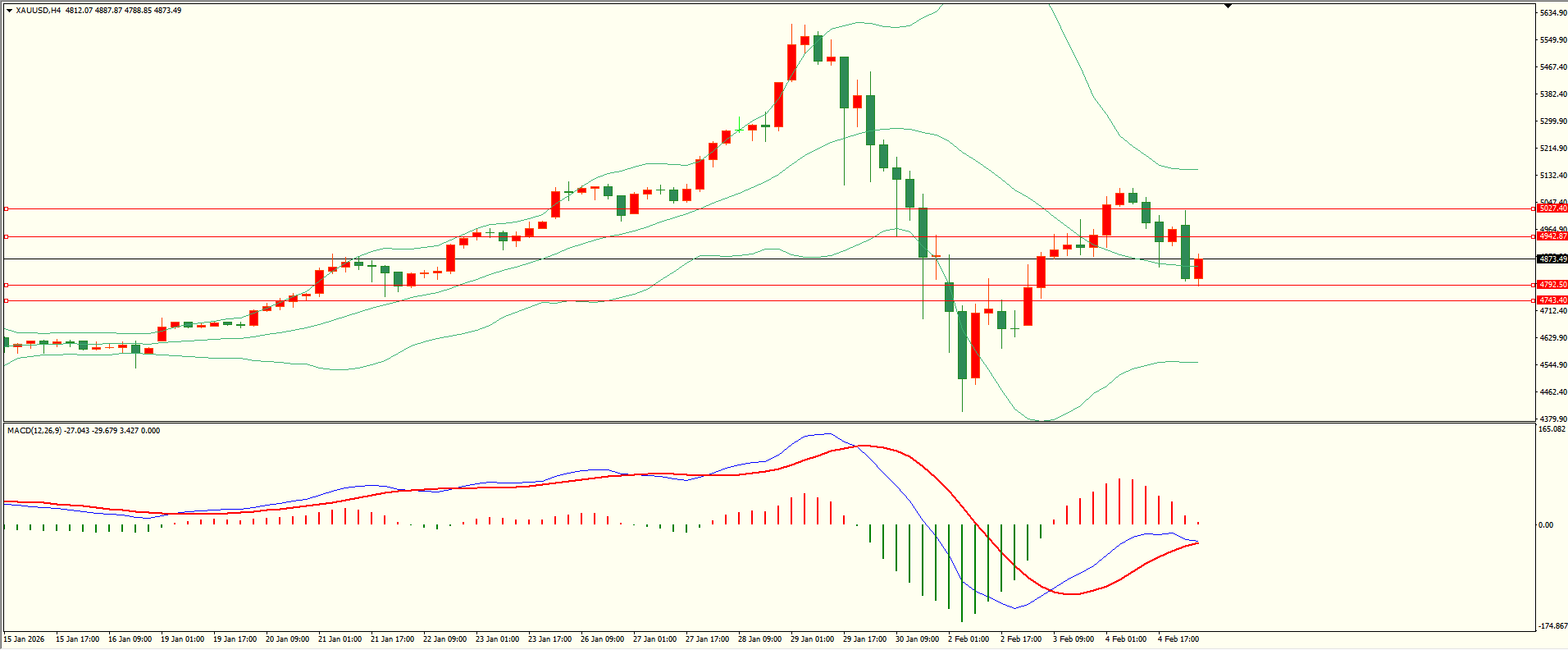Click the 5634.90 price scale value
The width and height of the screenshot is (1568, 650).
(1553, 13)
